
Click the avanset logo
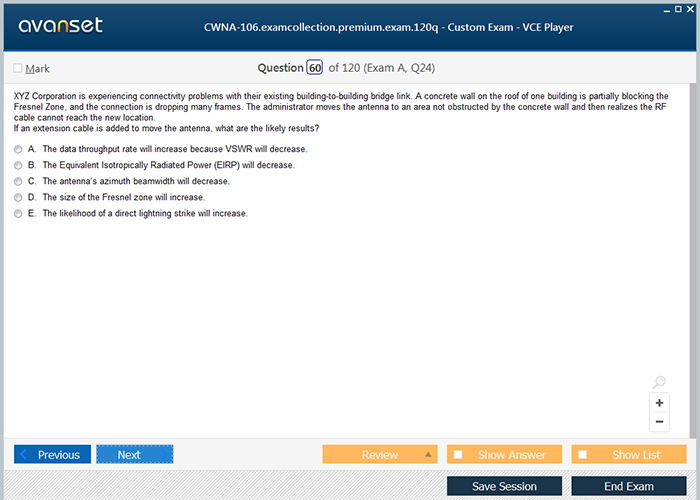coord(60,25)
